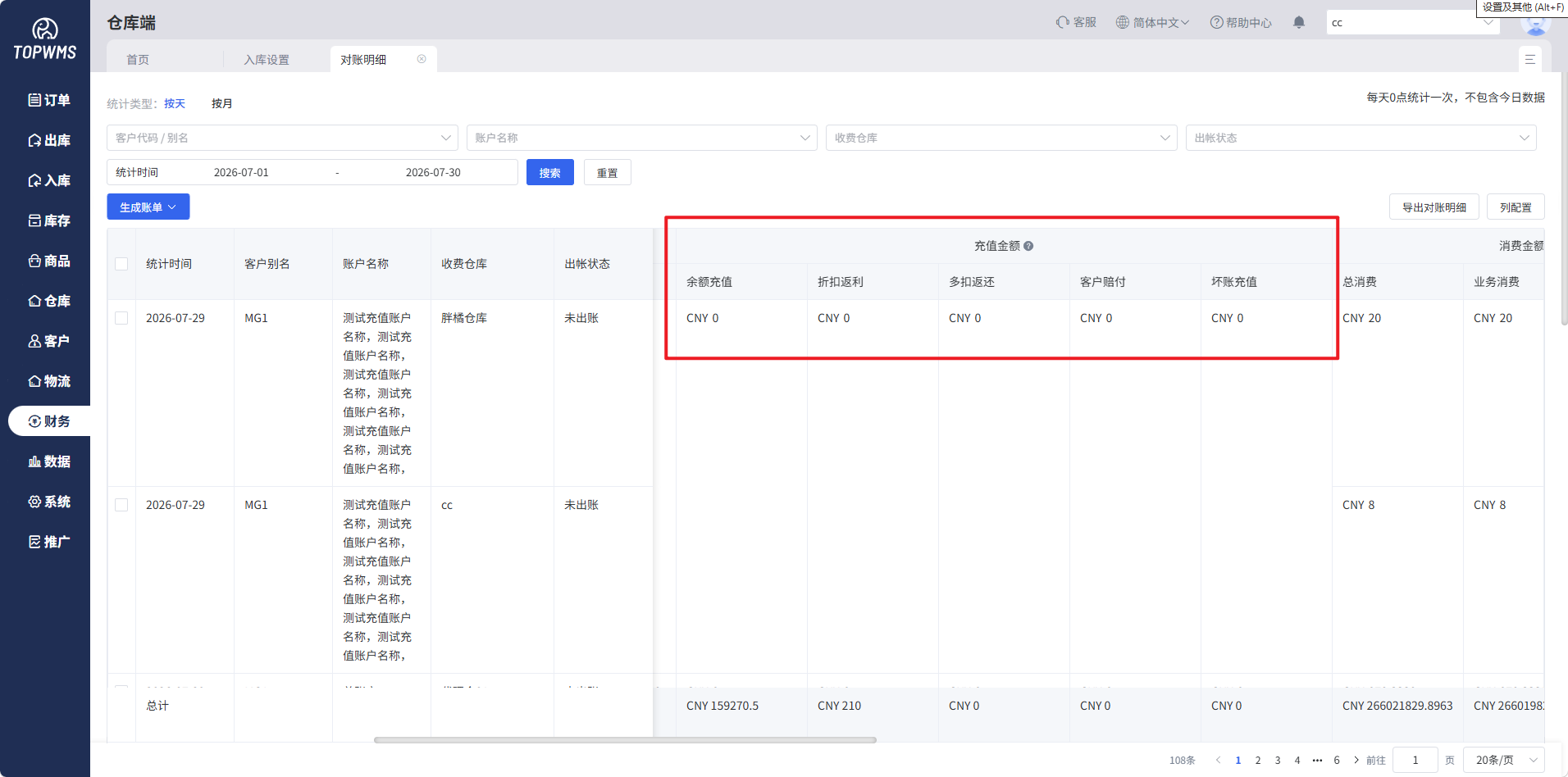
Task: Go to page 2
Action: [x=1258, y=760]
